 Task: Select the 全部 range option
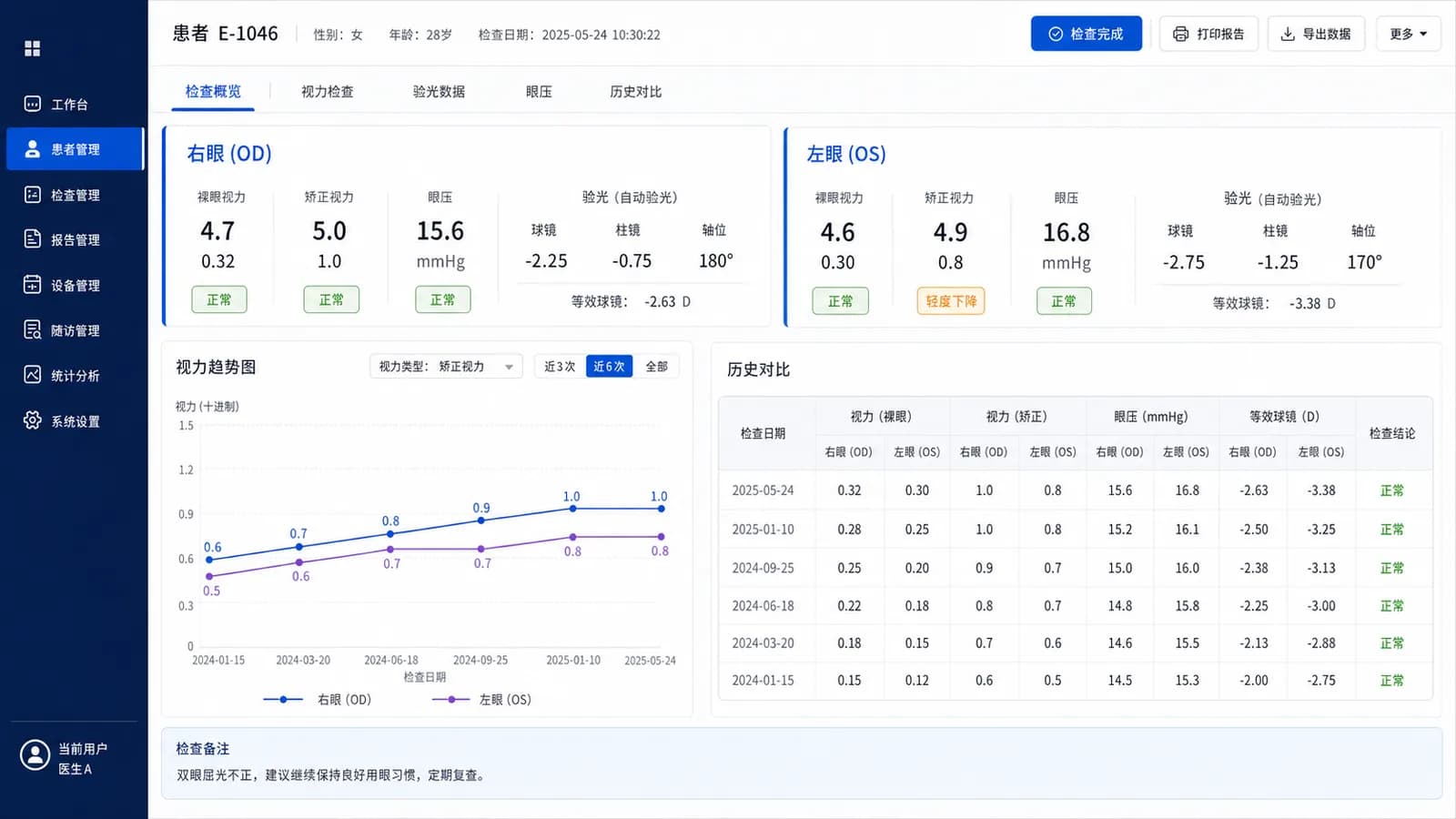coord(656,366)
